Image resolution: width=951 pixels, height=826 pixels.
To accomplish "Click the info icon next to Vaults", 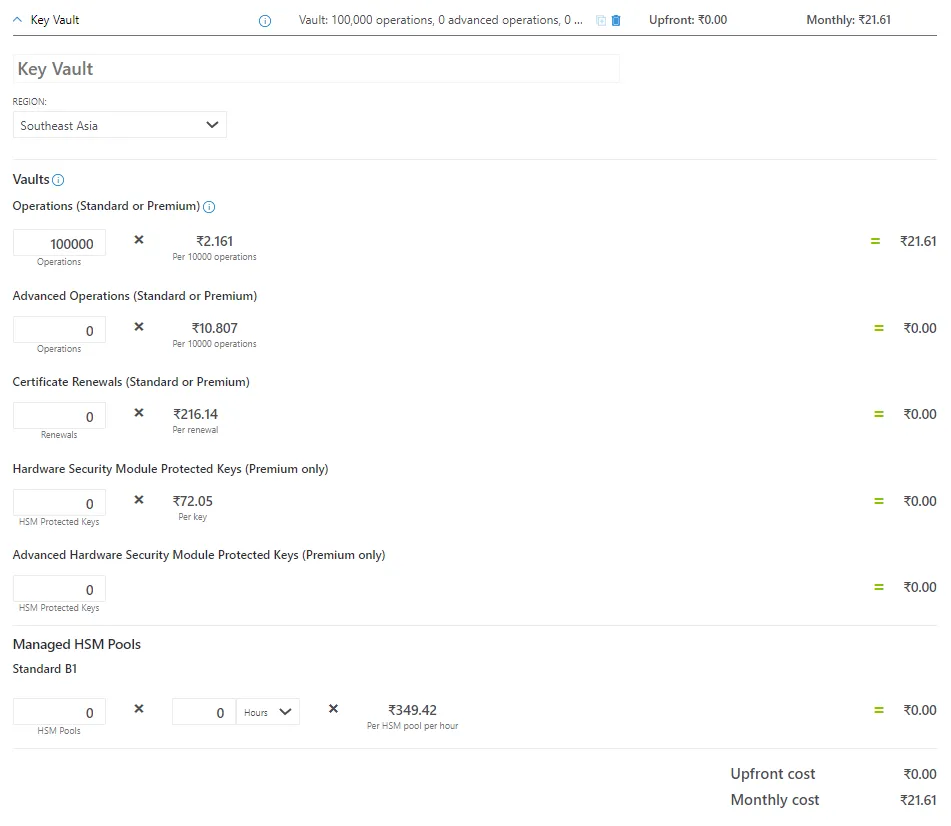I will pyautogui.click(x=58, y=180).
